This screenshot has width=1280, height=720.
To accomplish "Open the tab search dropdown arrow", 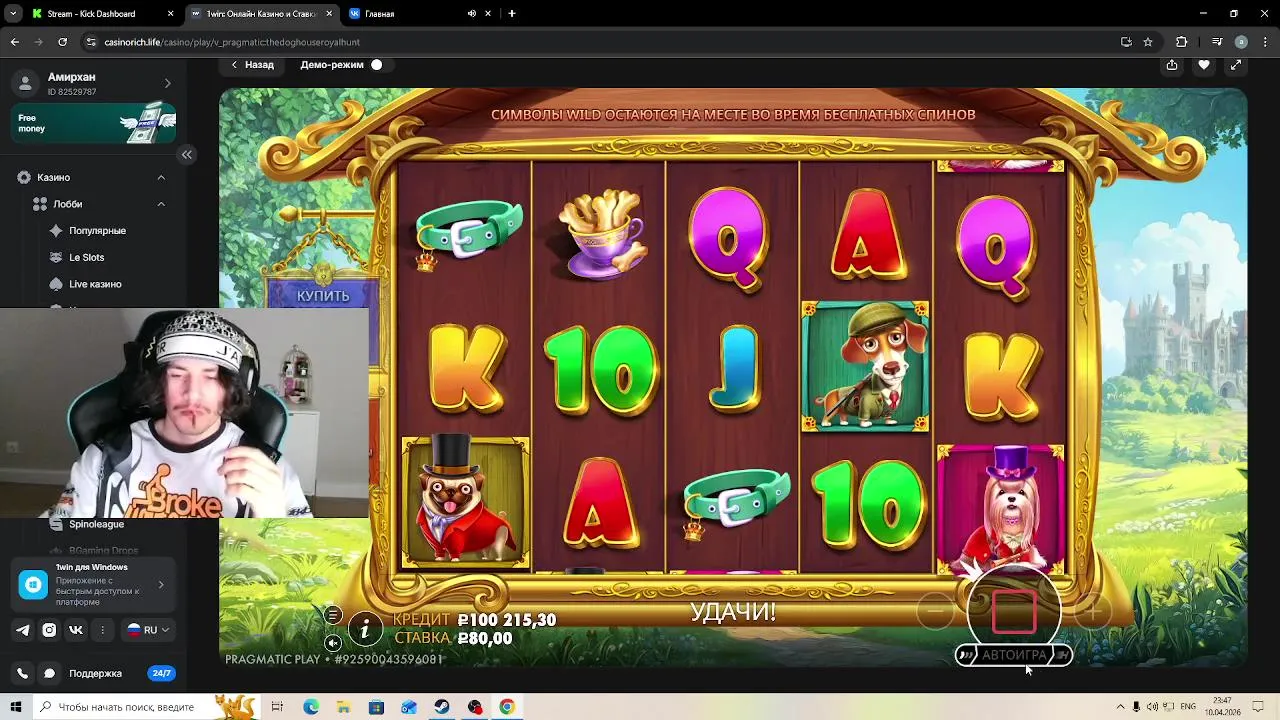I will click(x=13, y=14).
